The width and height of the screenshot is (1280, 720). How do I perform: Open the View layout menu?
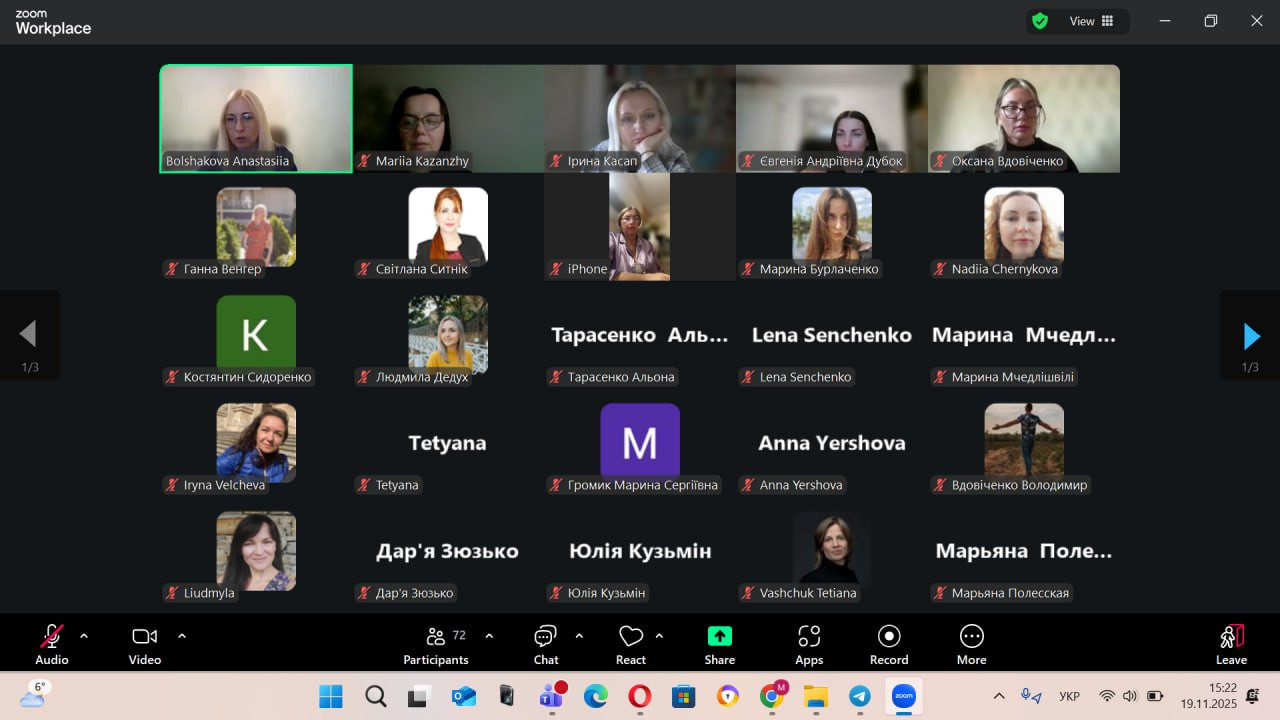[1091, 21]
